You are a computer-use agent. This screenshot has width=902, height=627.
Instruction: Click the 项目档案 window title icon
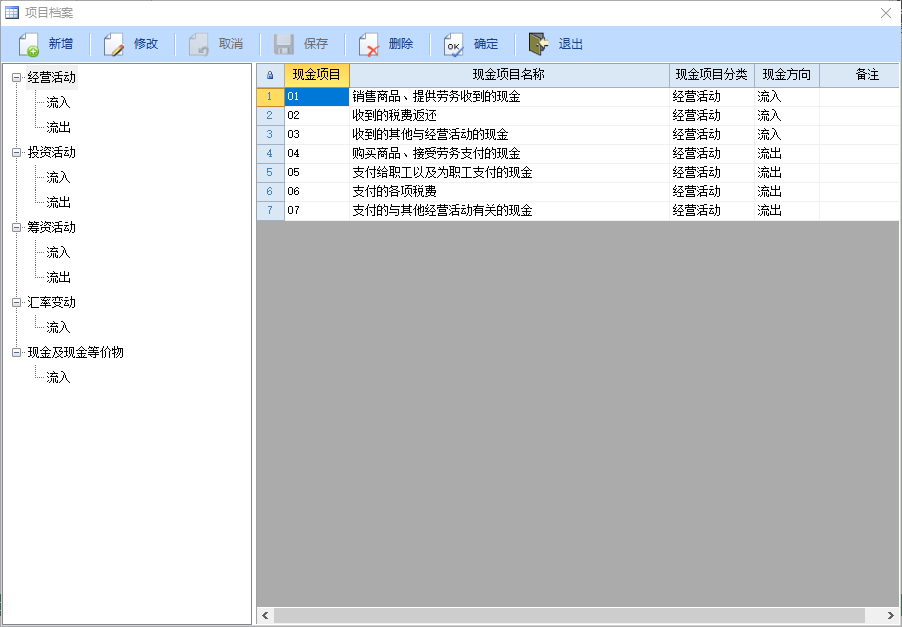click(x=12, y=12)
